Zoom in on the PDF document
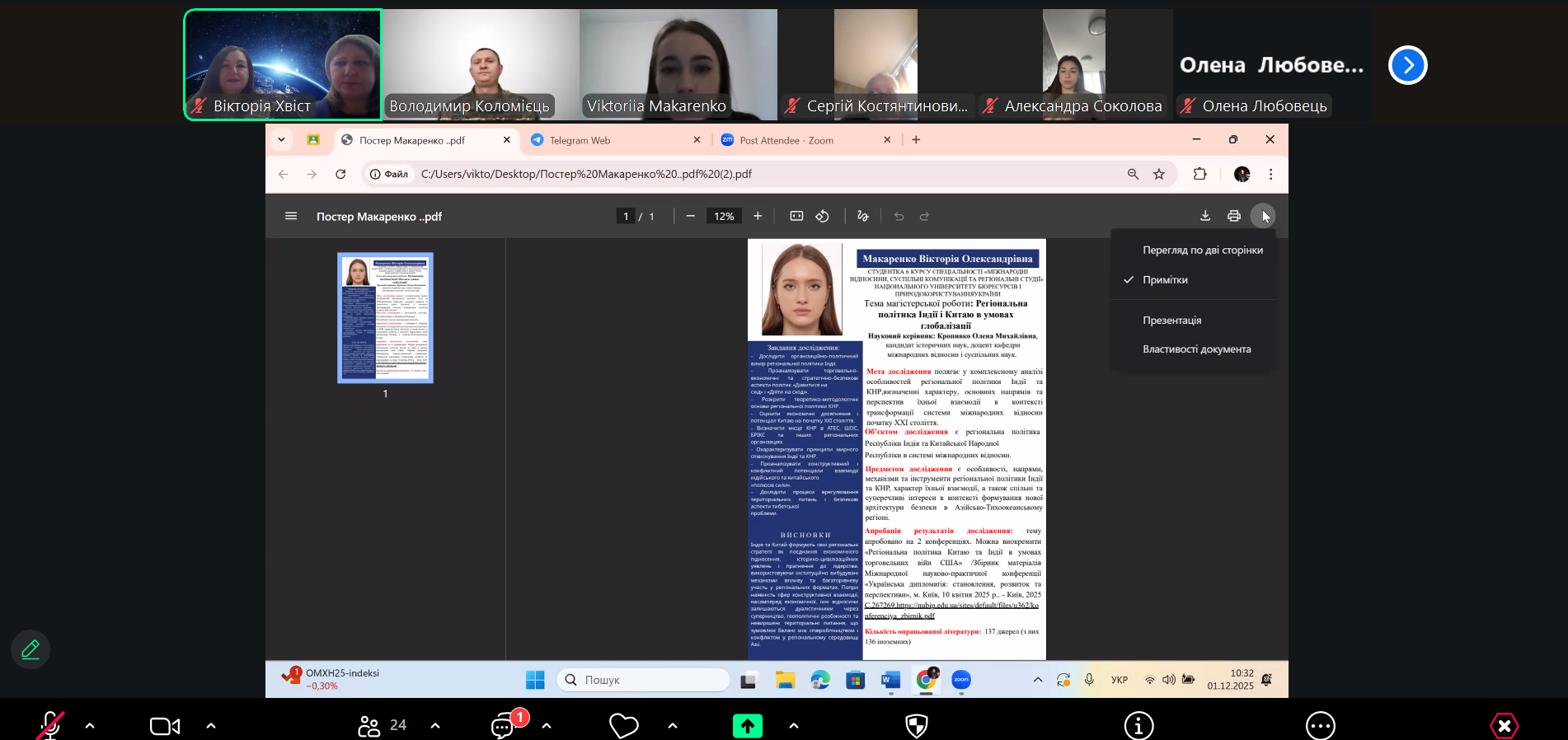 [758, 216]
